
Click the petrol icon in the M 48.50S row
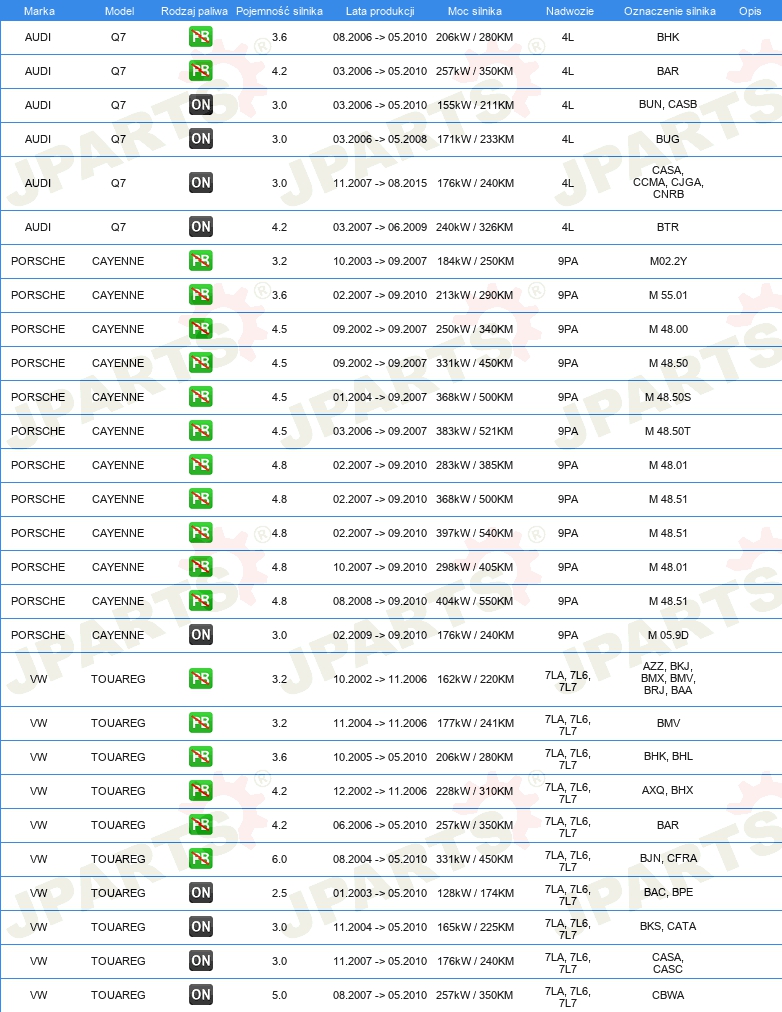[201, 396]
